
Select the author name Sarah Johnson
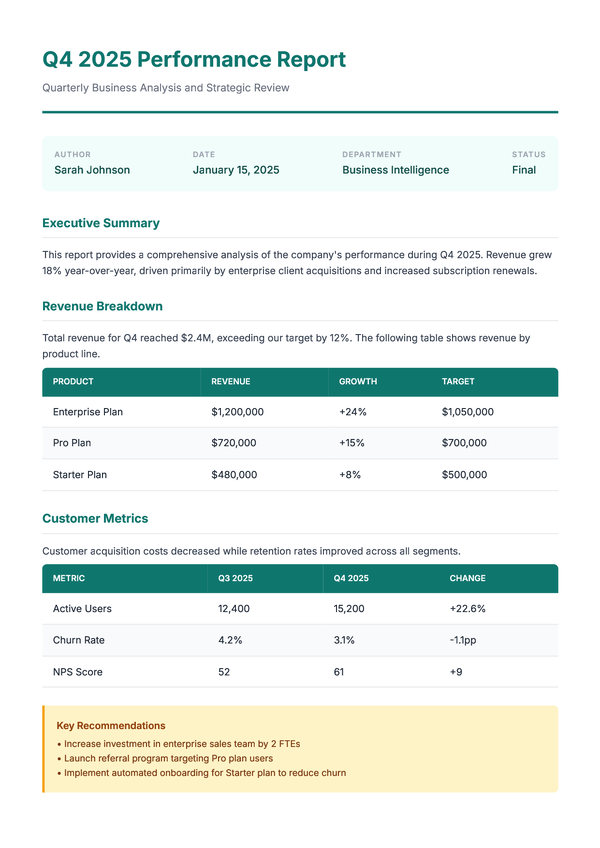92,170
